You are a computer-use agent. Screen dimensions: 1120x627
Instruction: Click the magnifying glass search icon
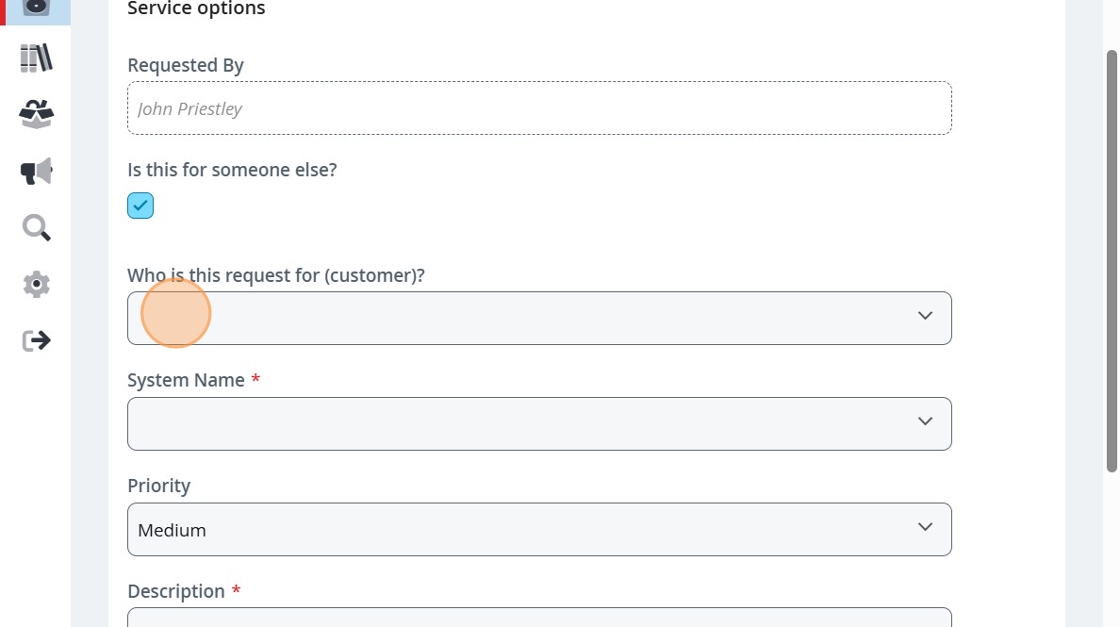(x=36, y=228)
